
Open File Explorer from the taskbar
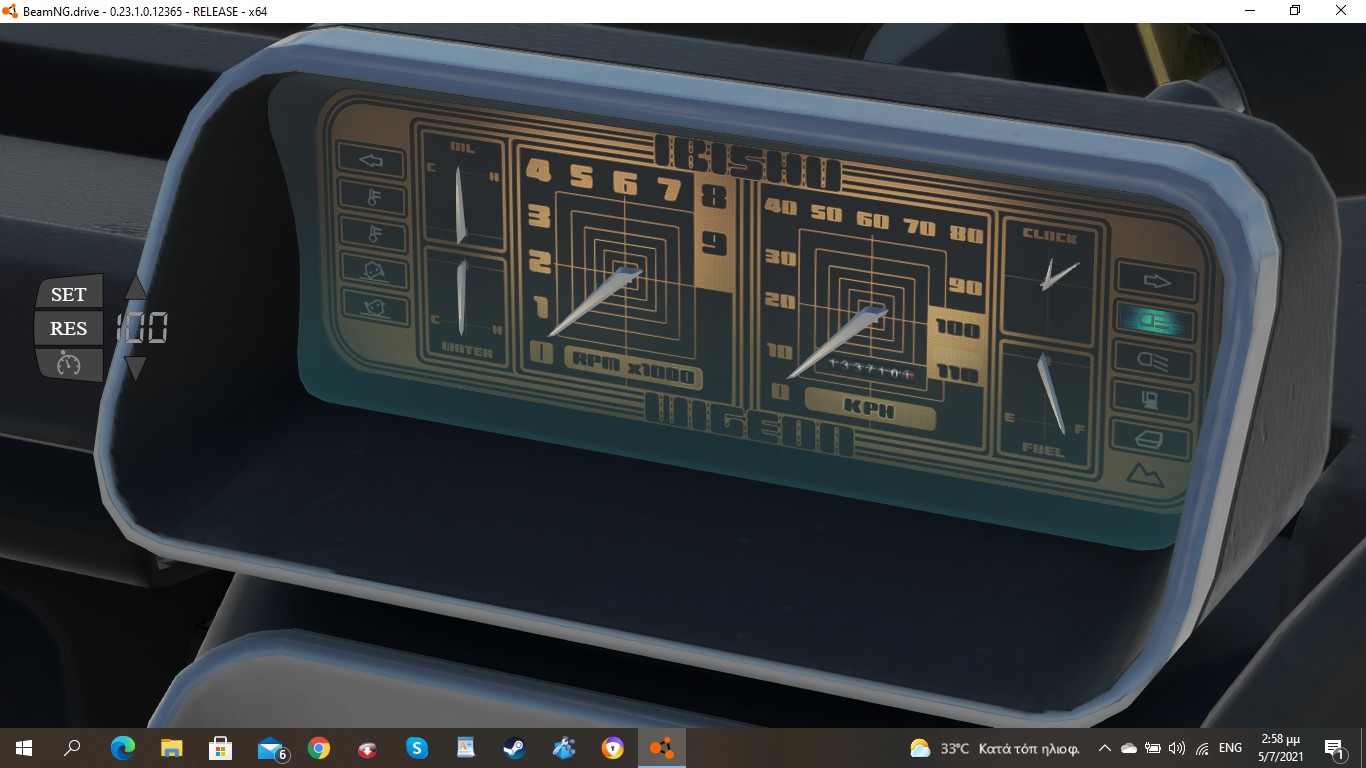pyautogui.click(x=171, y=748)
